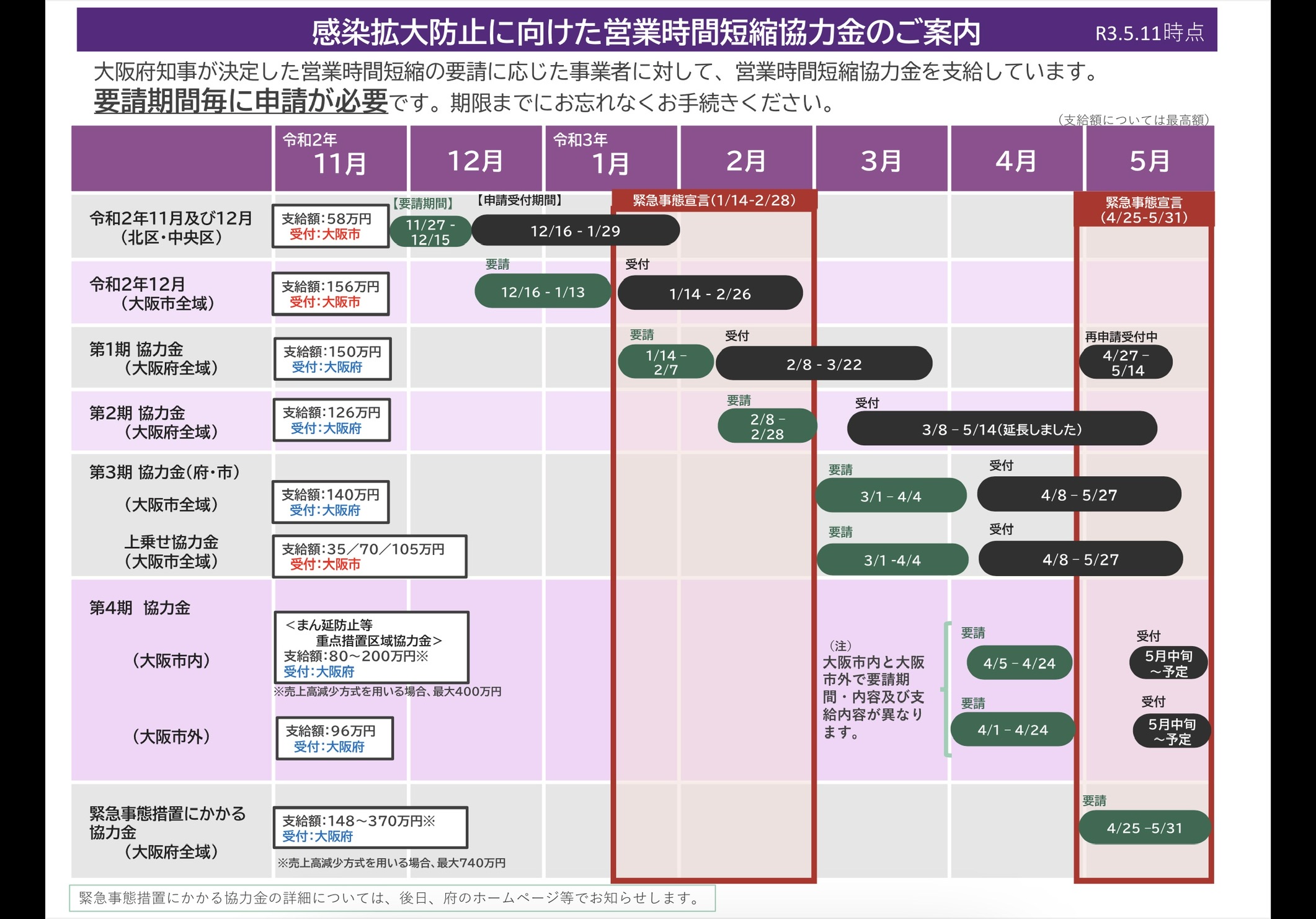Click the 2/8 - 3/22 reception bar
This screenshot has height=919, width=1316.
[x=823, y=364]
